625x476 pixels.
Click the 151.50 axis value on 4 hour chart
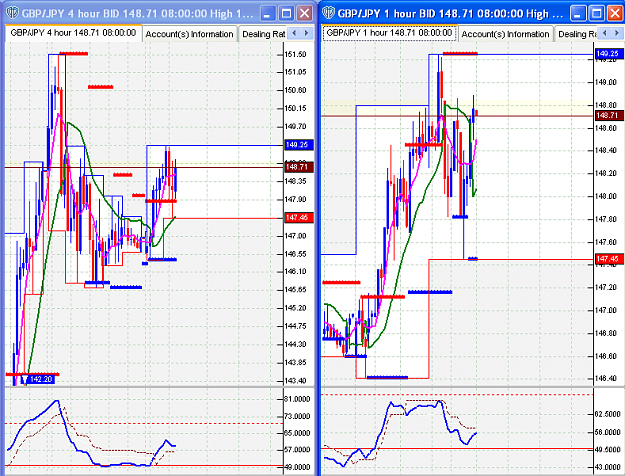click(295, 54)
